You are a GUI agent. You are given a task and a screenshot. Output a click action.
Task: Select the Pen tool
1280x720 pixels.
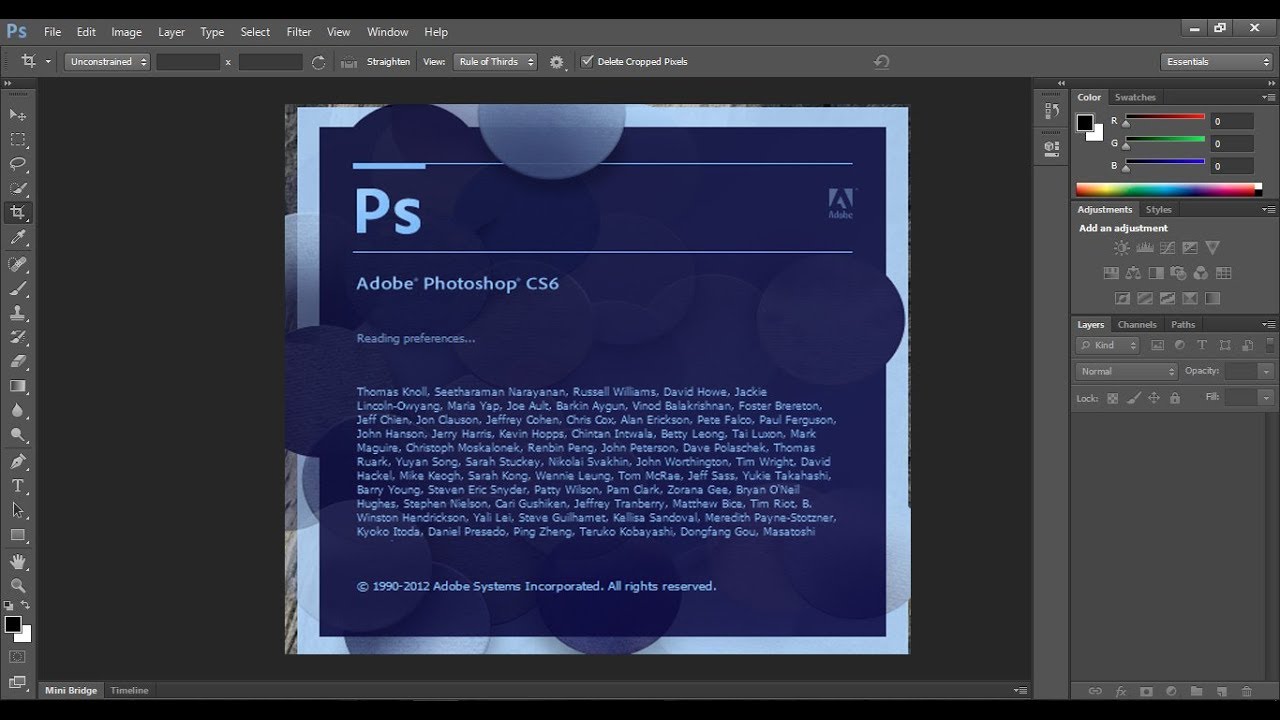[x=18, y=462]
